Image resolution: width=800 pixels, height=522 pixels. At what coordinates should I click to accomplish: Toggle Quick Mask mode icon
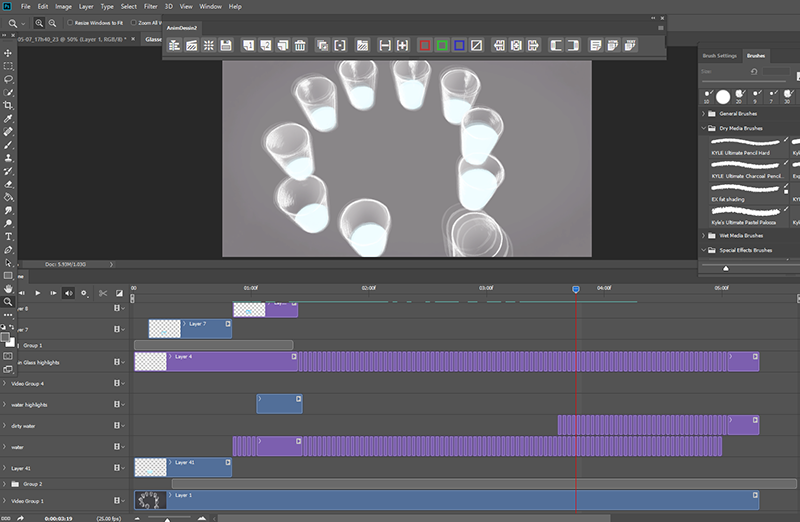pos(8,356)
